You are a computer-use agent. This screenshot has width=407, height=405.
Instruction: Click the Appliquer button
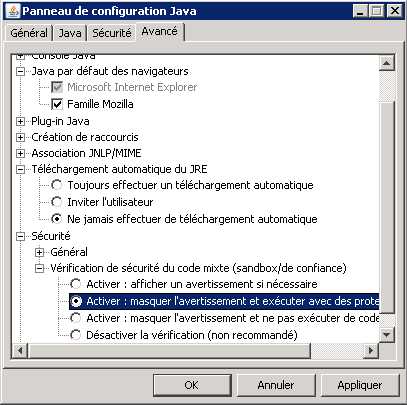[360, 385]
